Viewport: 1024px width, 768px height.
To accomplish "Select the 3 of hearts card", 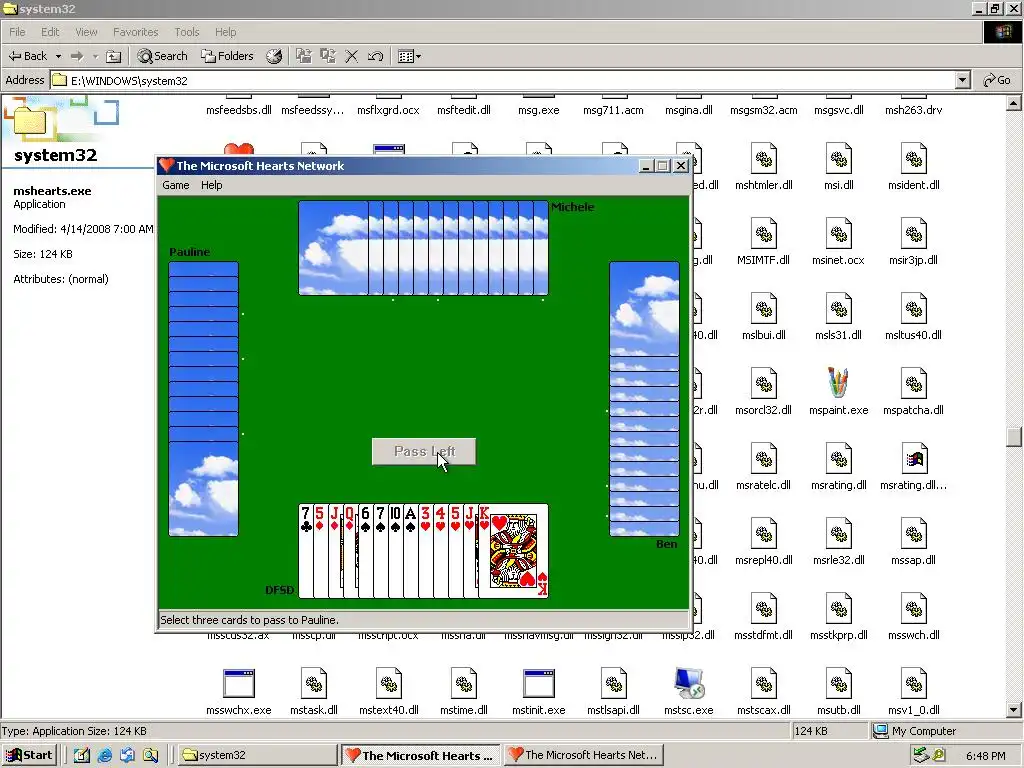I will click(426, 551).
